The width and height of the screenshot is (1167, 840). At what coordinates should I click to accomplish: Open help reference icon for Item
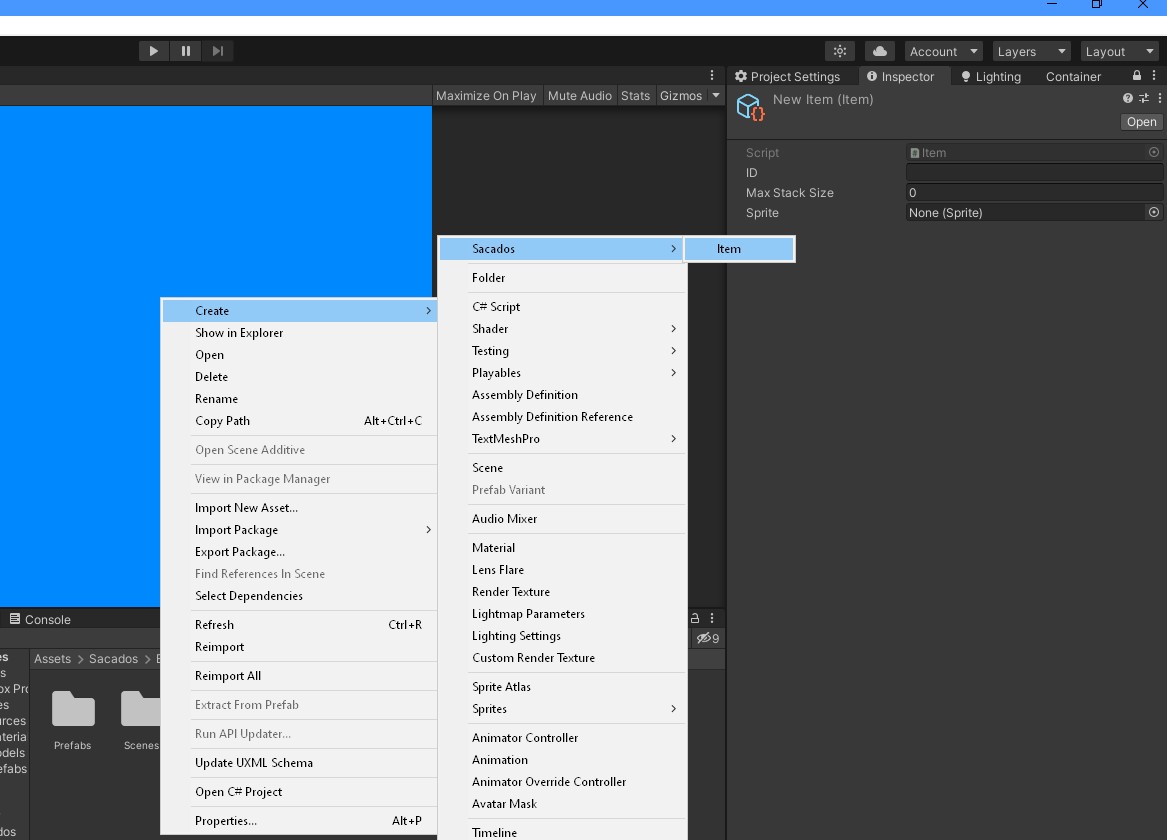click(x=1128, y=98)
